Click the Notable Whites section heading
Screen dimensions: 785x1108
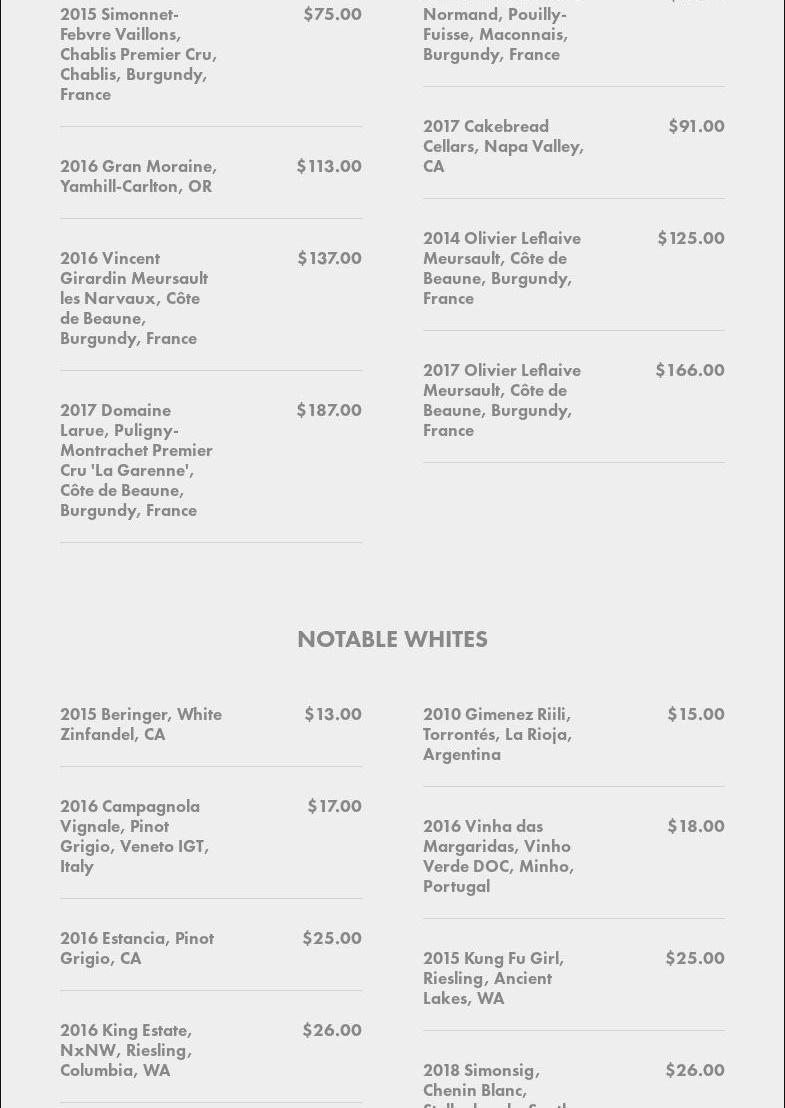pos(392,639)
